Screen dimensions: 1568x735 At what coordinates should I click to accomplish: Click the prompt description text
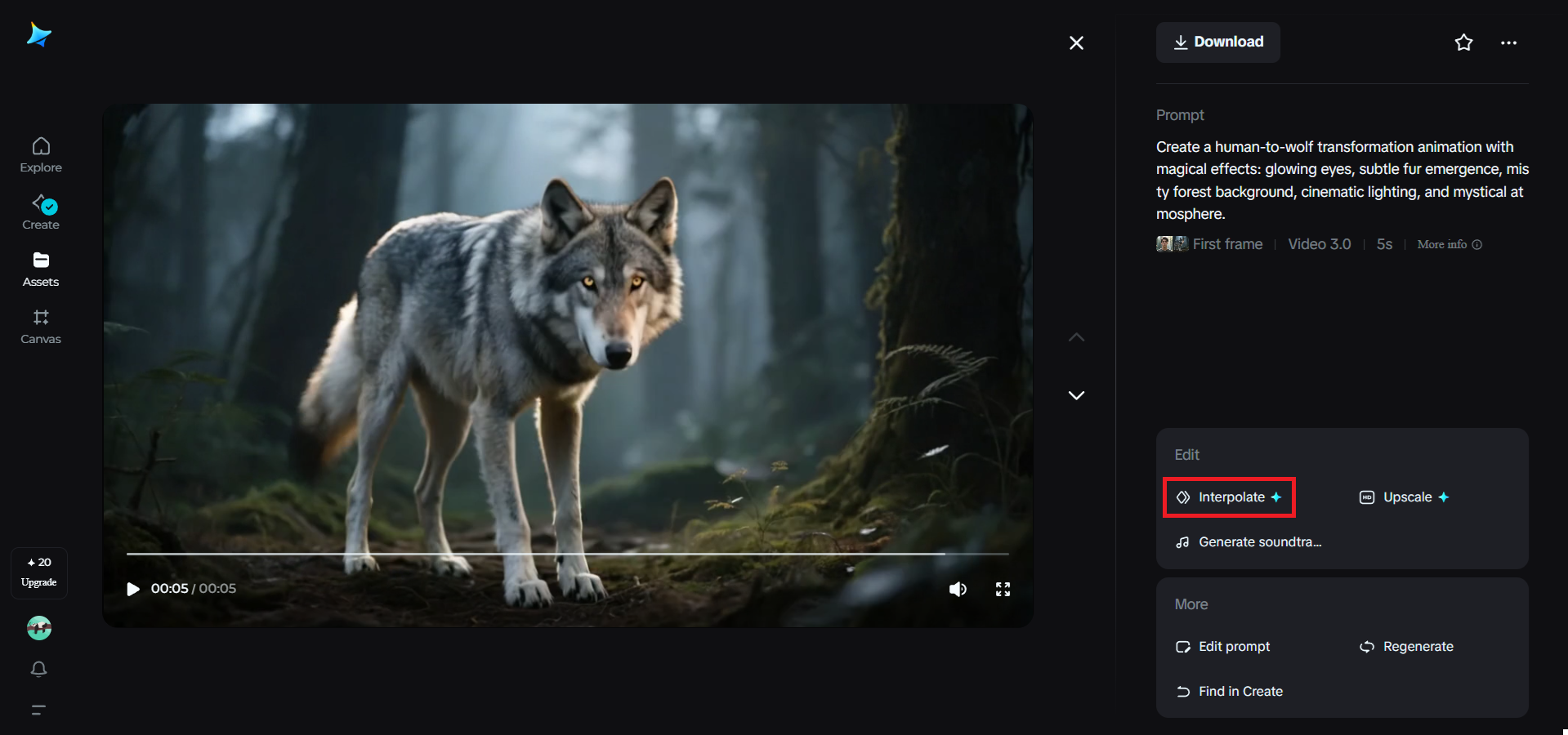coord(1342,180)
